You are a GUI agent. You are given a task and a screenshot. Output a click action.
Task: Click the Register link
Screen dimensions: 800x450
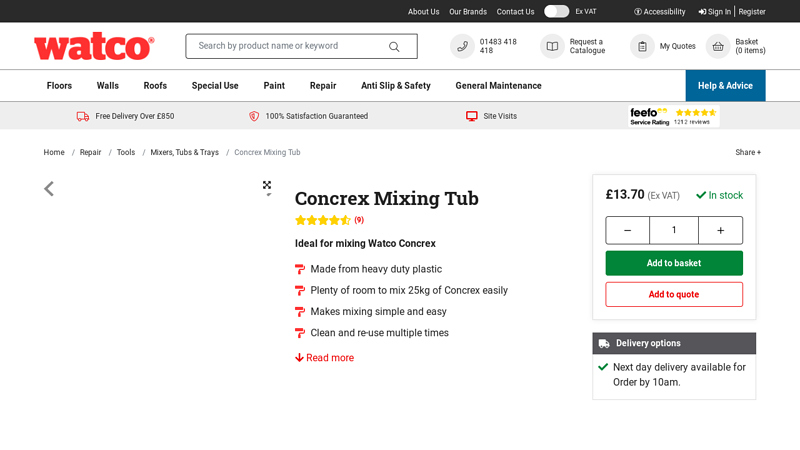[x=752, y=12]
